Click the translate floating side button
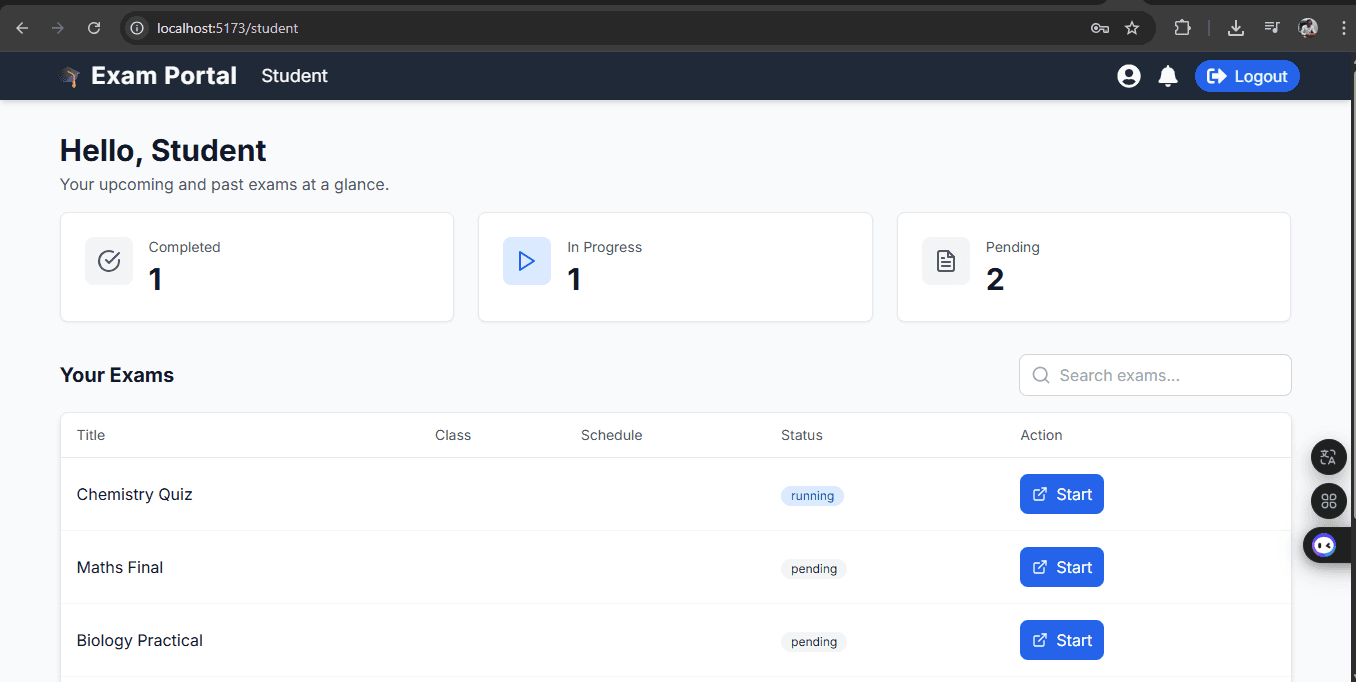Viewport: 1356px width, 682px height. [1328, 458]
